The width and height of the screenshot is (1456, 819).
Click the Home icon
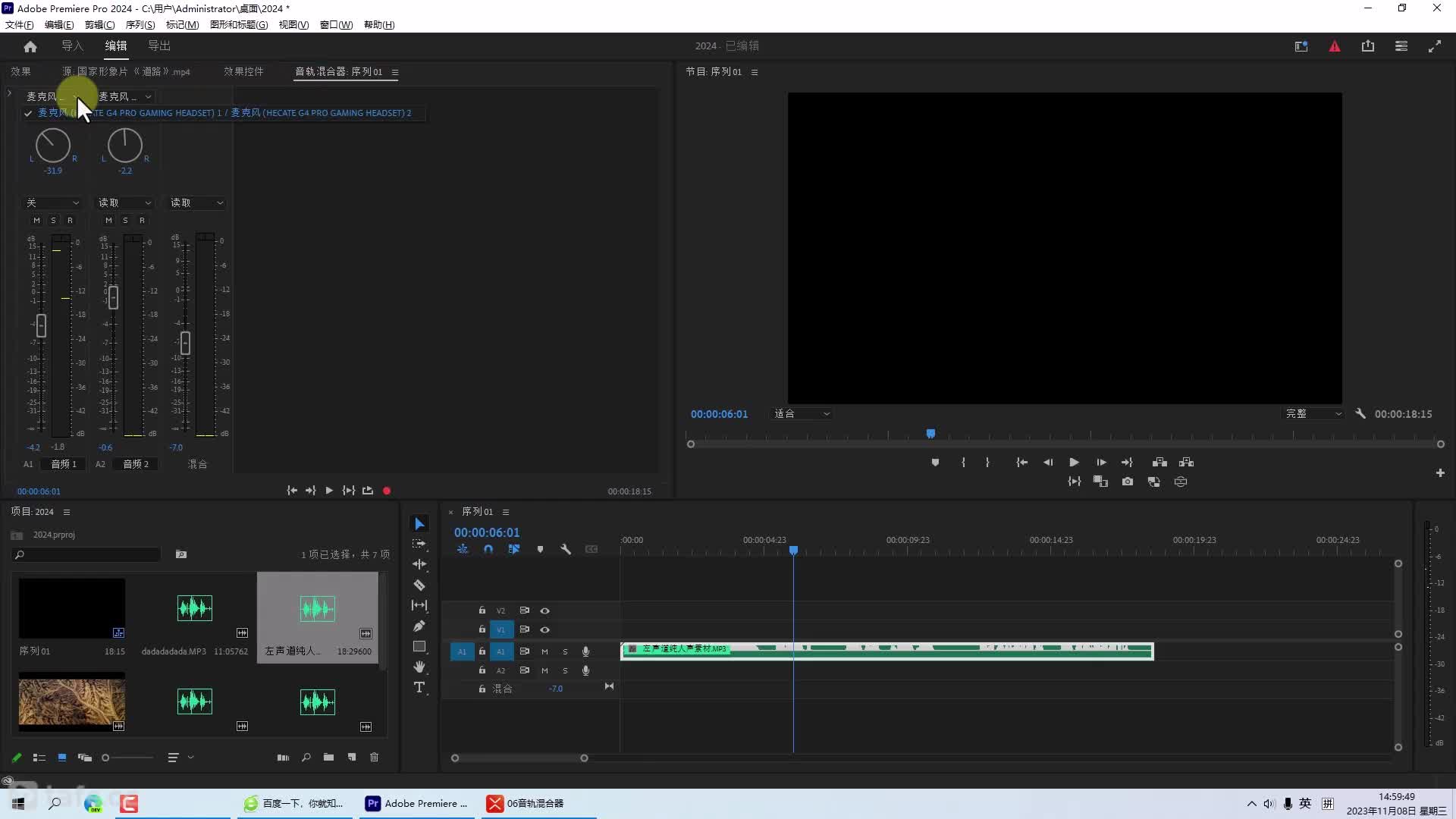[x=30, y=46]
